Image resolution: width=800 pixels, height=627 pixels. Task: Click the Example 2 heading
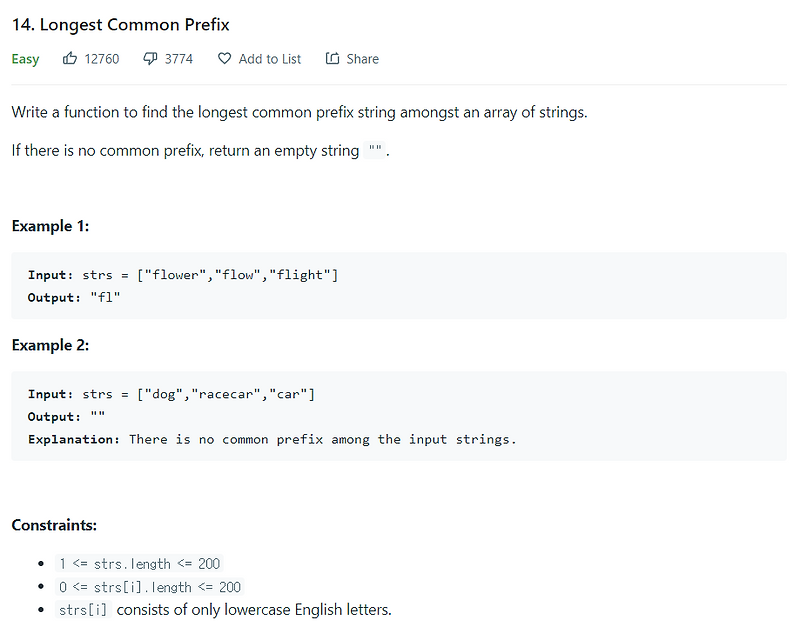click(x=50, y=345)
